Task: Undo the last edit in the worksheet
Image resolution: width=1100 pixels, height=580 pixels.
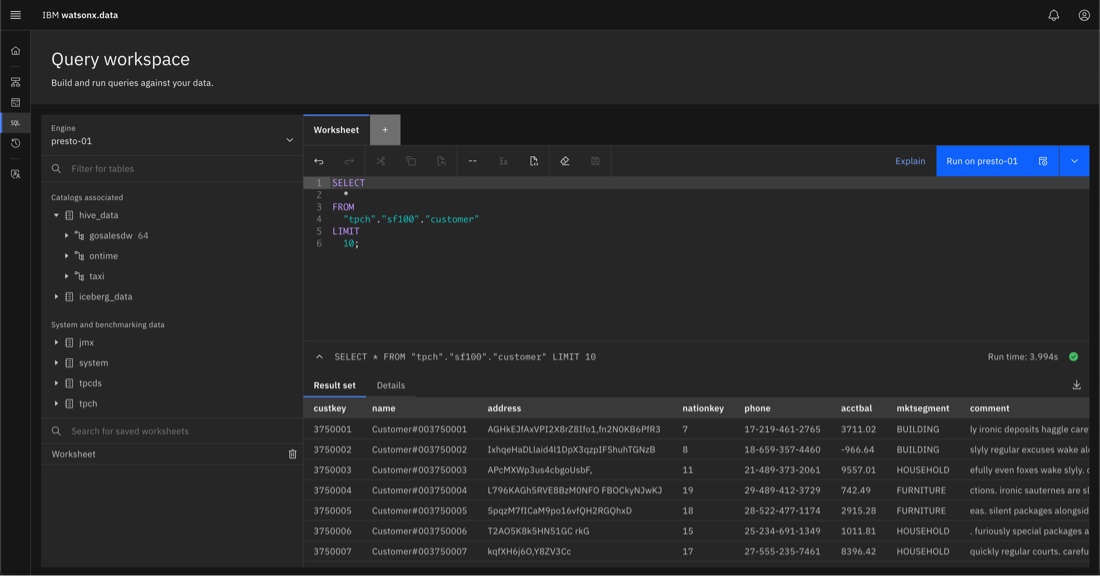Action: pyautogui.click(x=319, y=160)
